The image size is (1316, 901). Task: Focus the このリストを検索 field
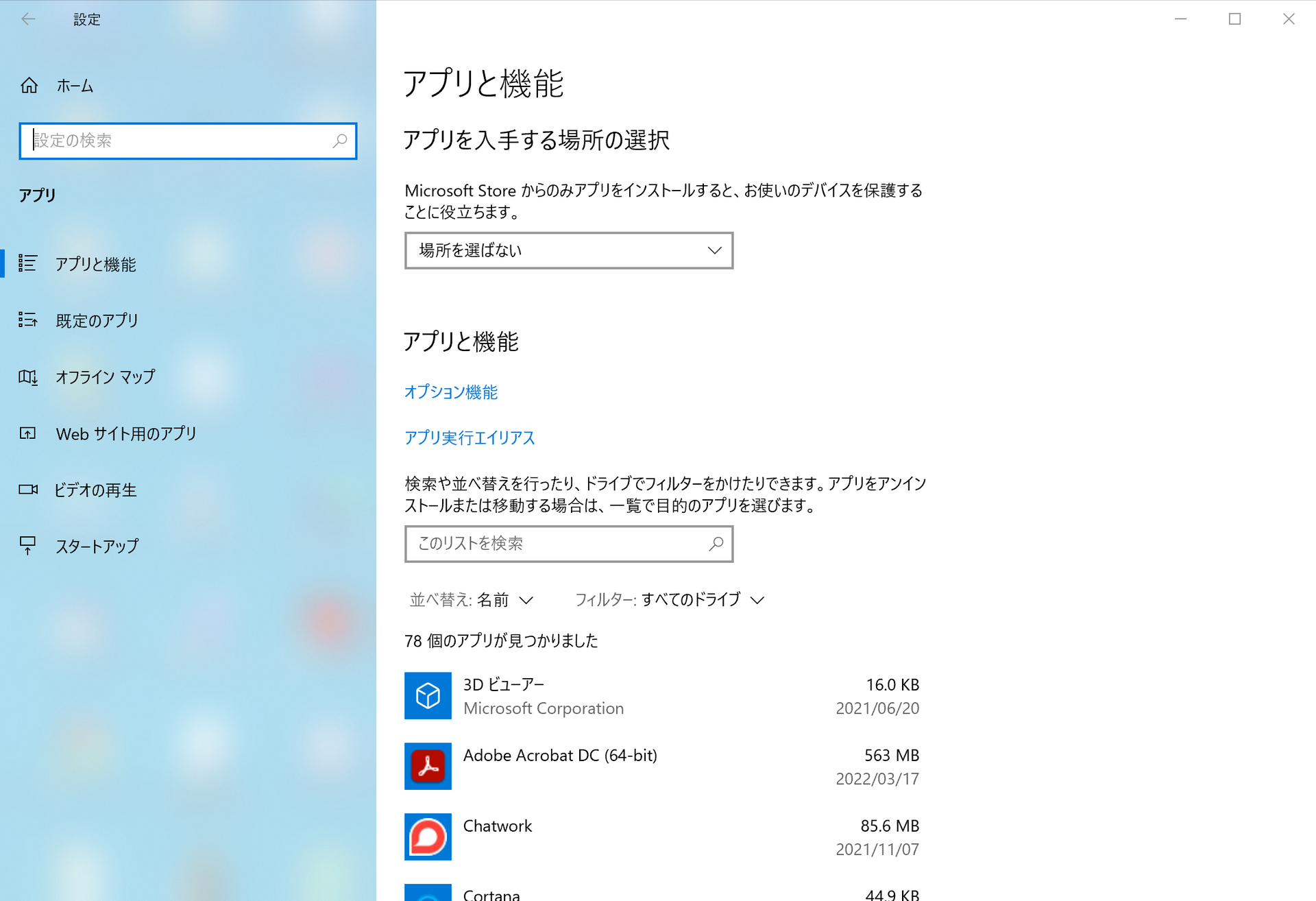pyautogui.click(x=555, y=544)
